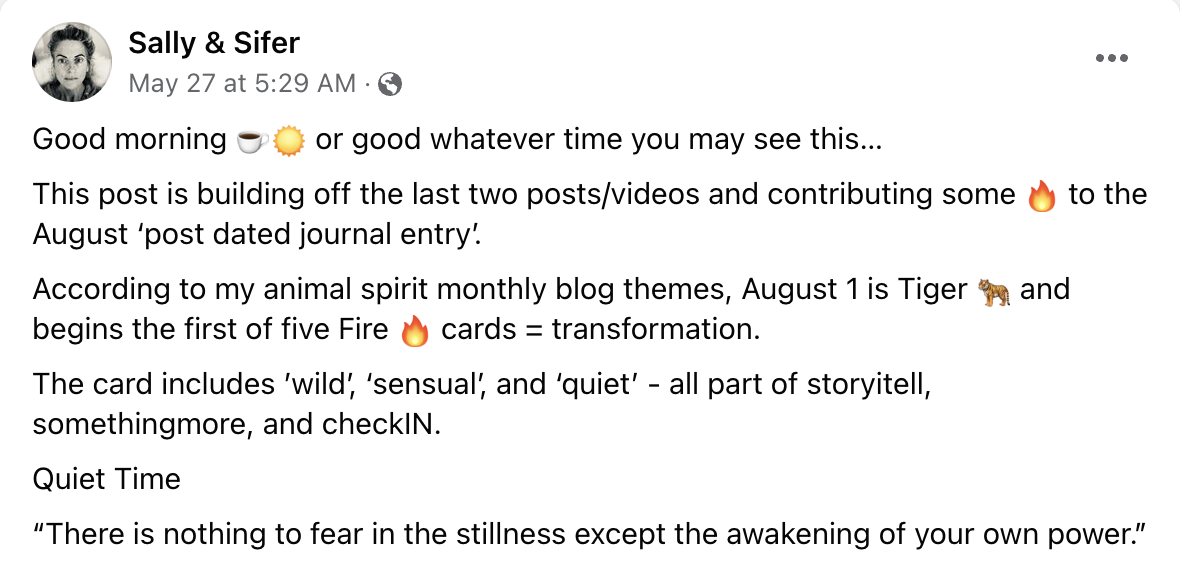Image resolution: width=1180 pixels, height=564 pixels.
Task: Open the May 27 at 5:29 AM timestamp
Action: [242, 84]
